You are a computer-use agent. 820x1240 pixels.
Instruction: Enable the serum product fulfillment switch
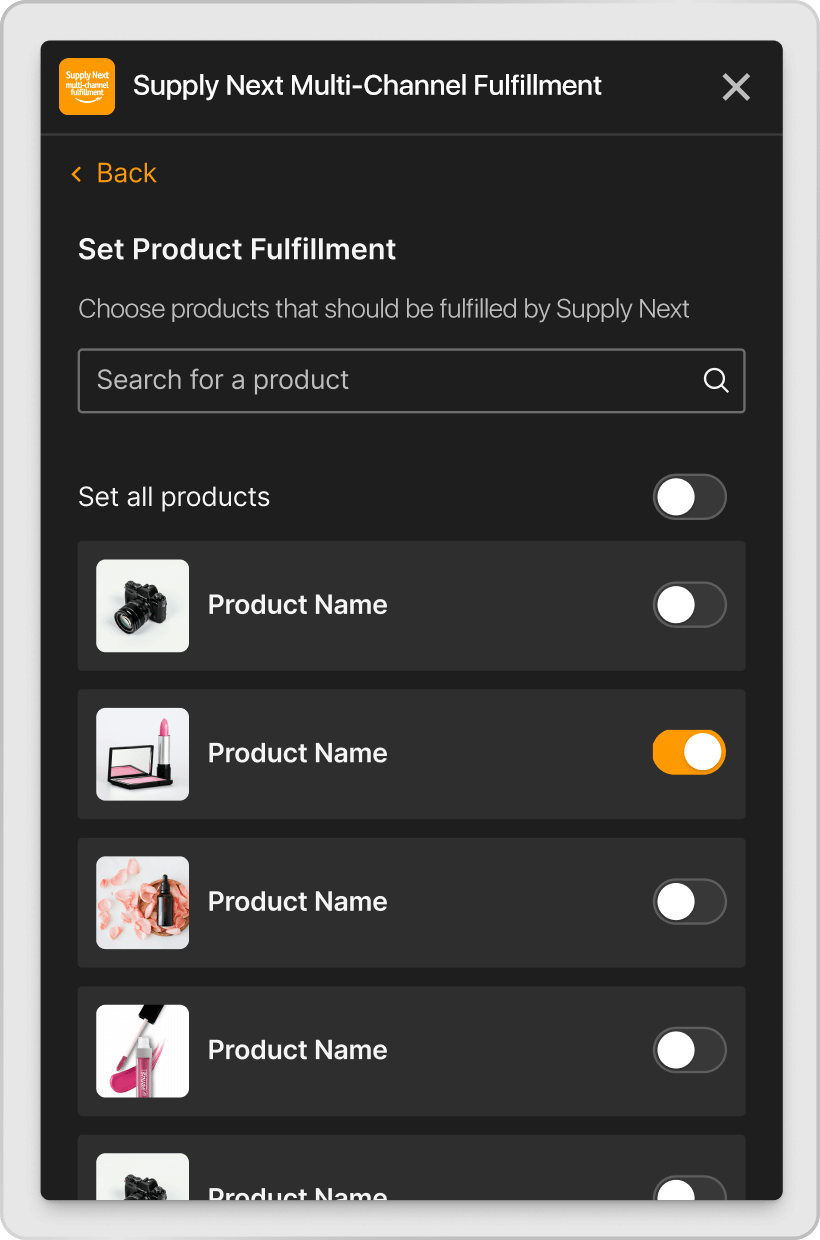tap(689, 901)
